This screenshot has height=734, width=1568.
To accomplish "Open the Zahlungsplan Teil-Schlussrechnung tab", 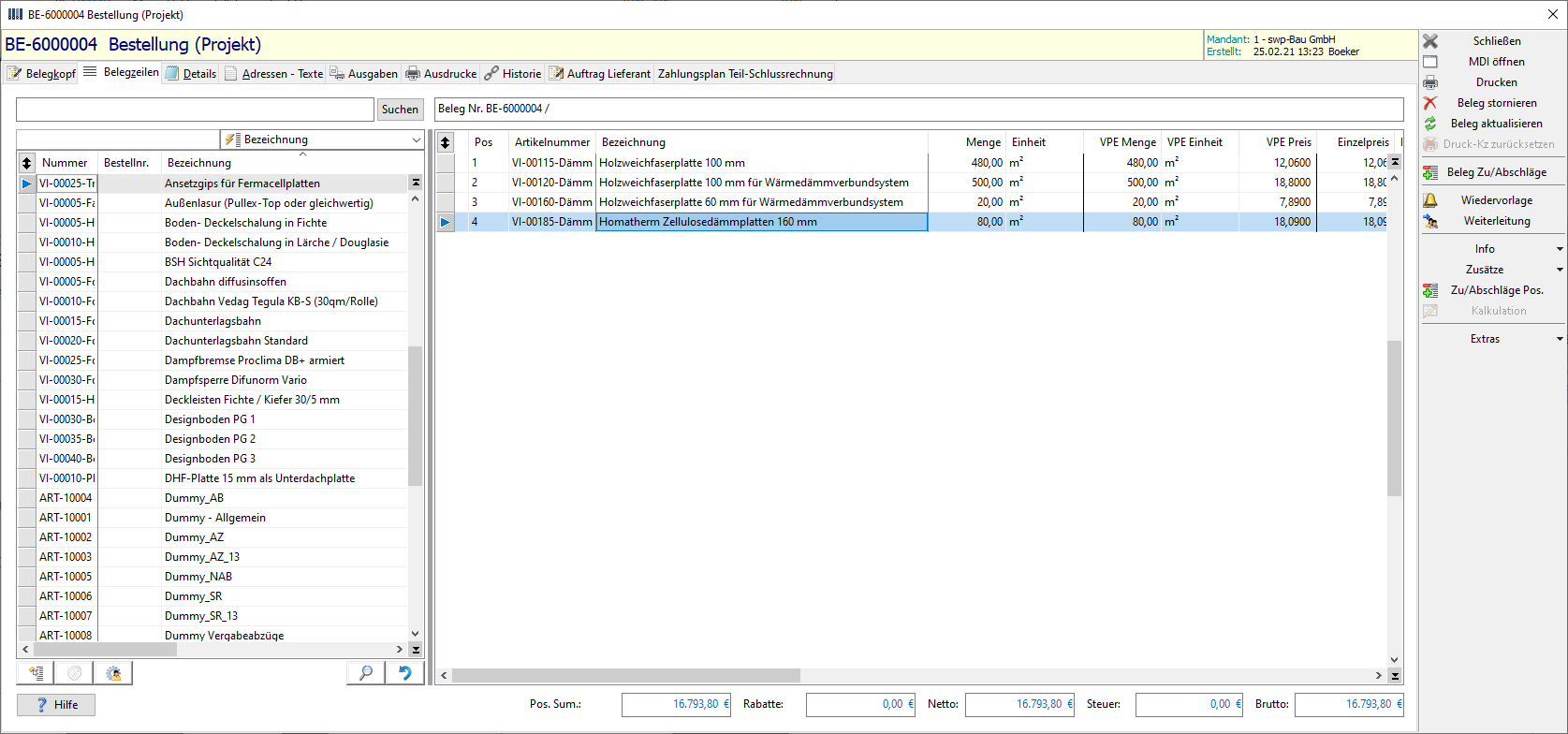I will click(745, 74).
